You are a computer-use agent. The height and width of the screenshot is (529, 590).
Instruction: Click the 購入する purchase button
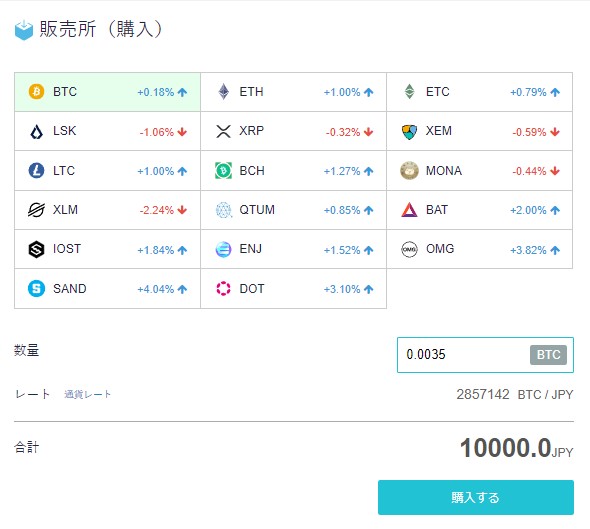(x=476, y=497)
